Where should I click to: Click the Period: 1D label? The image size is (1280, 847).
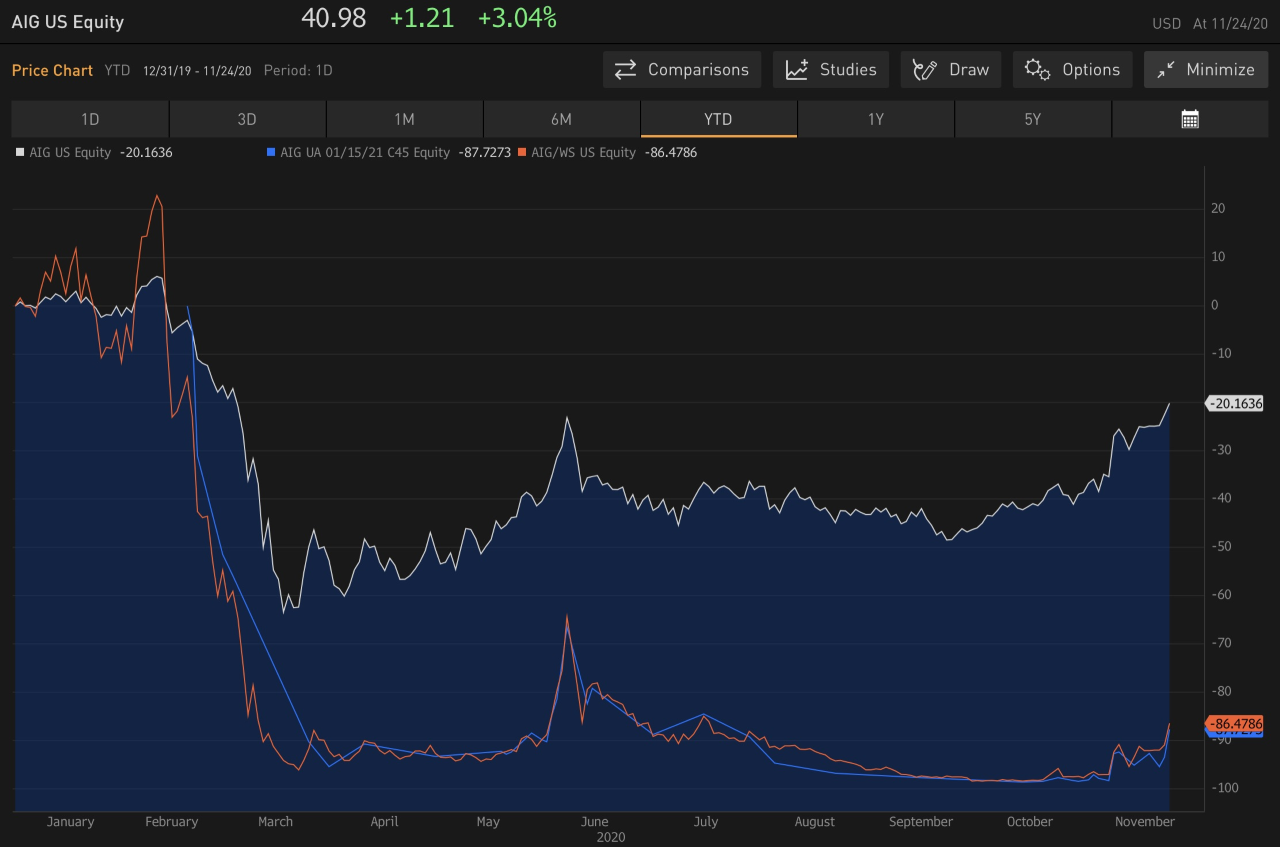(x=298, y=70)
